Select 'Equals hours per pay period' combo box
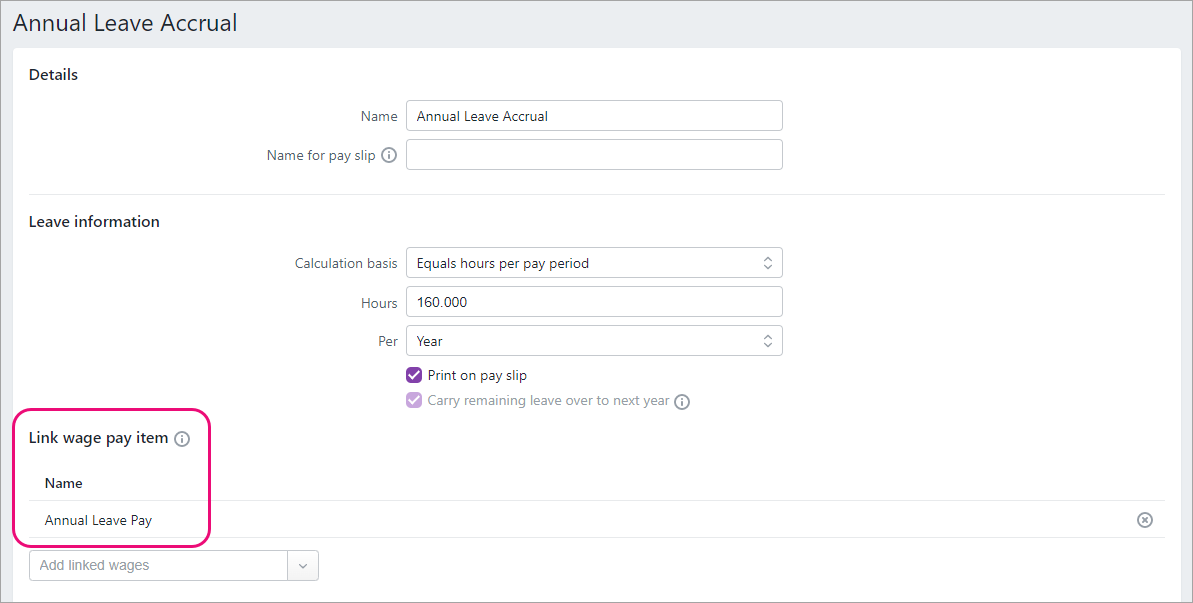 [x=594, y=262]
